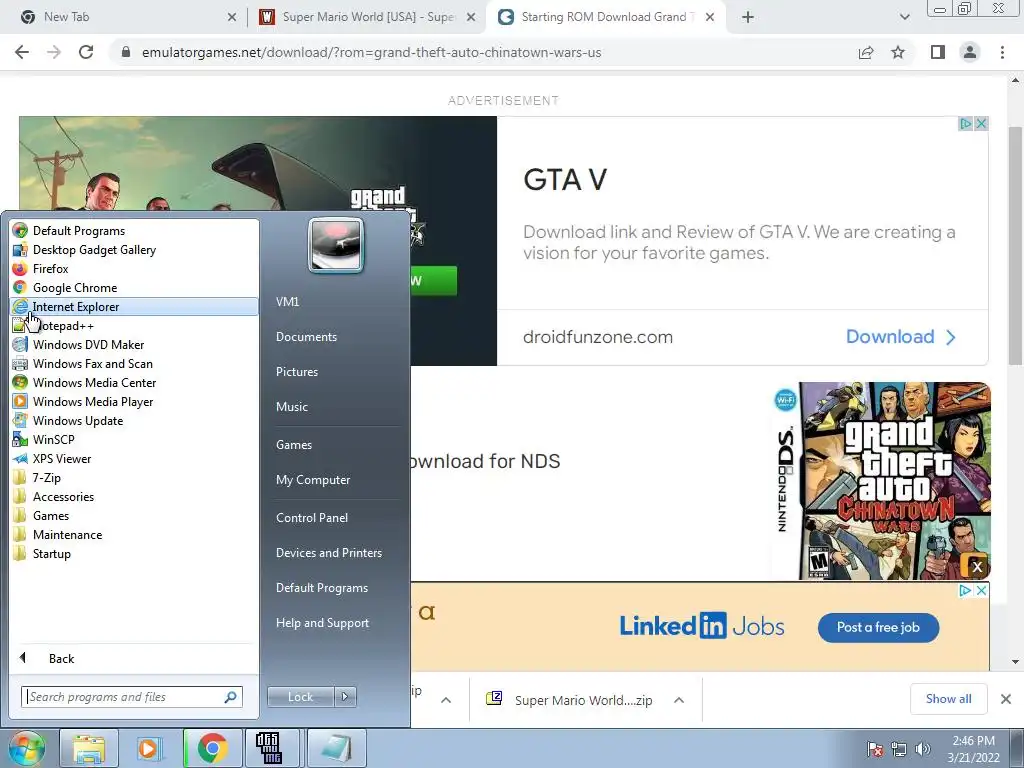1024x768 pixels.
Task: Share this page icon in the address bar
Action: (x=866, y=52)
